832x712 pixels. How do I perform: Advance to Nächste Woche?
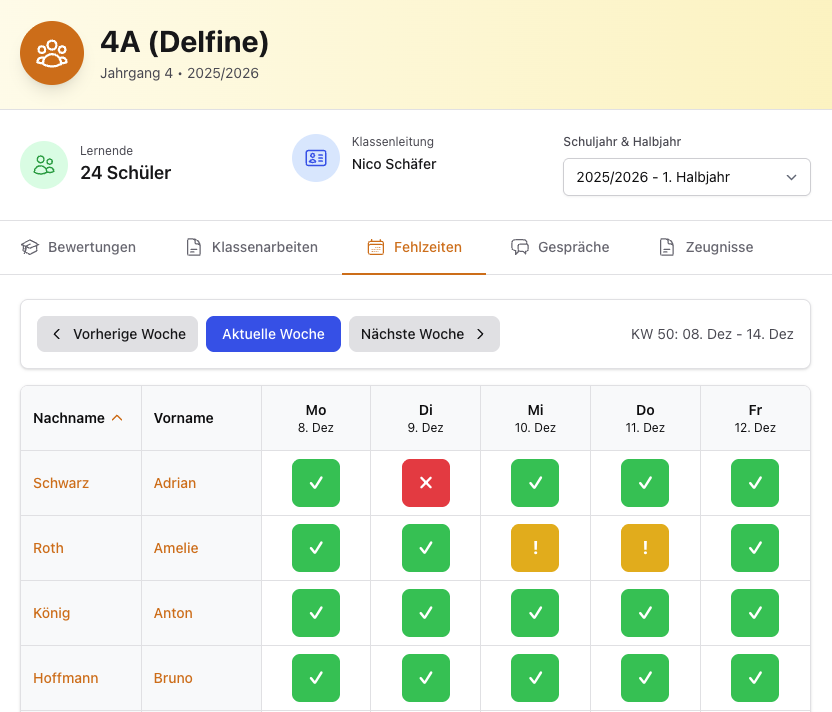point(423,334)
